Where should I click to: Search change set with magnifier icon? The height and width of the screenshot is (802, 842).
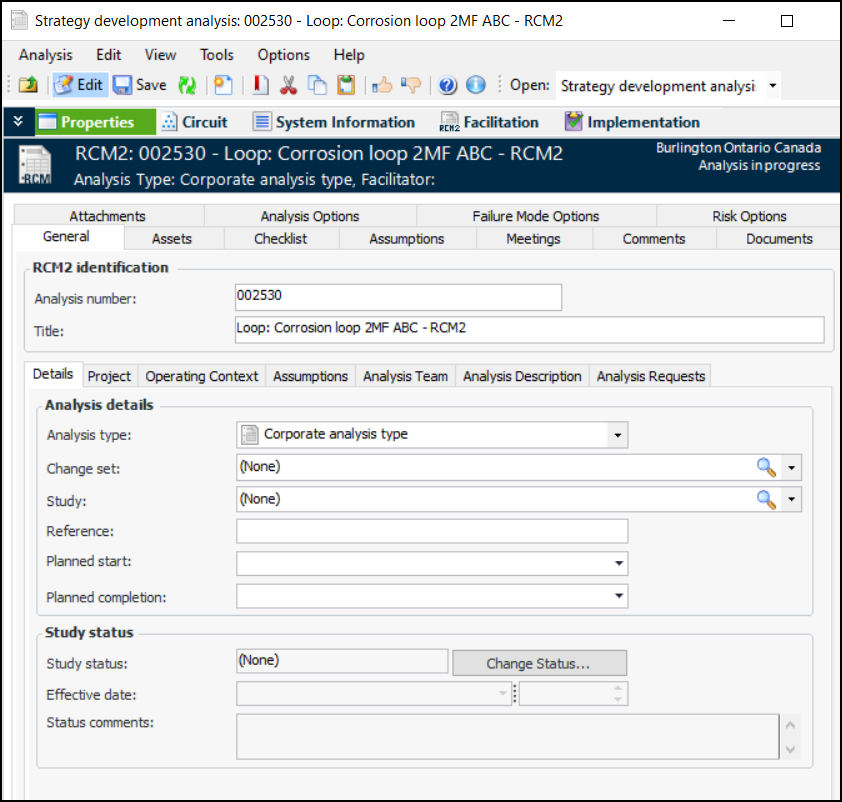click(x=766, y=467)
